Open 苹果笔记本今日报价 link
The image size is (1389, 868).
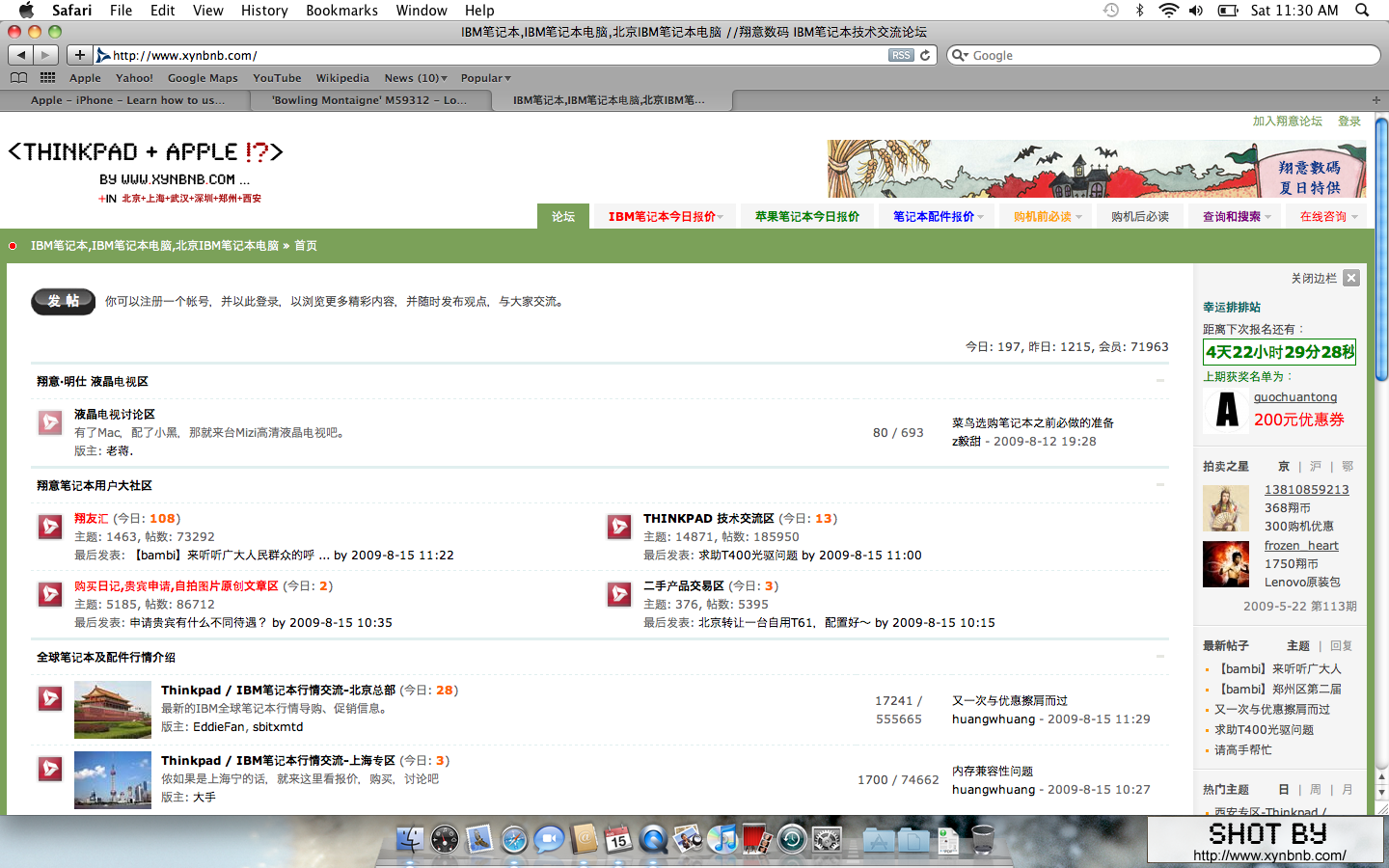coord(806,216)
